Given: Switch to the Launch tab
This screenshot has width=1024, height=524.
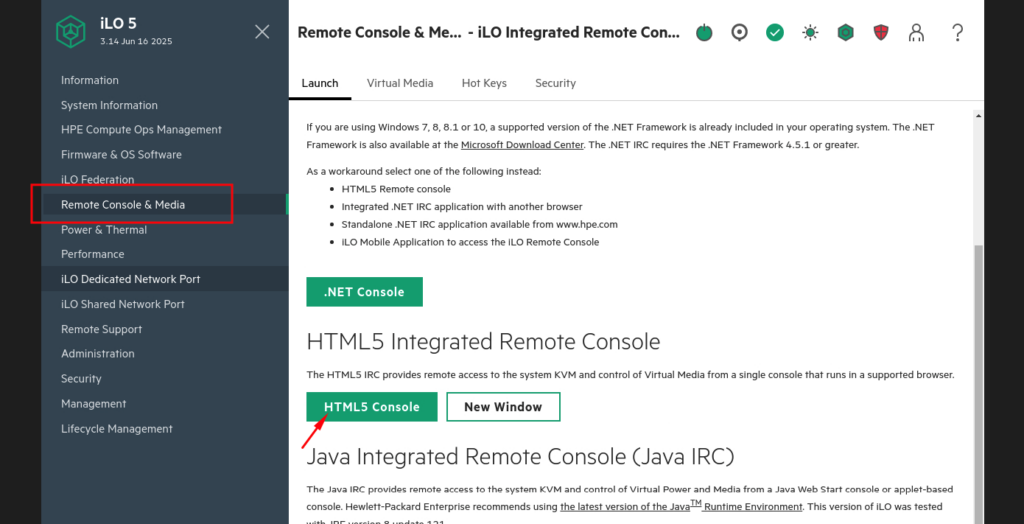Looking at the screenshot, I should coord(320,83).
